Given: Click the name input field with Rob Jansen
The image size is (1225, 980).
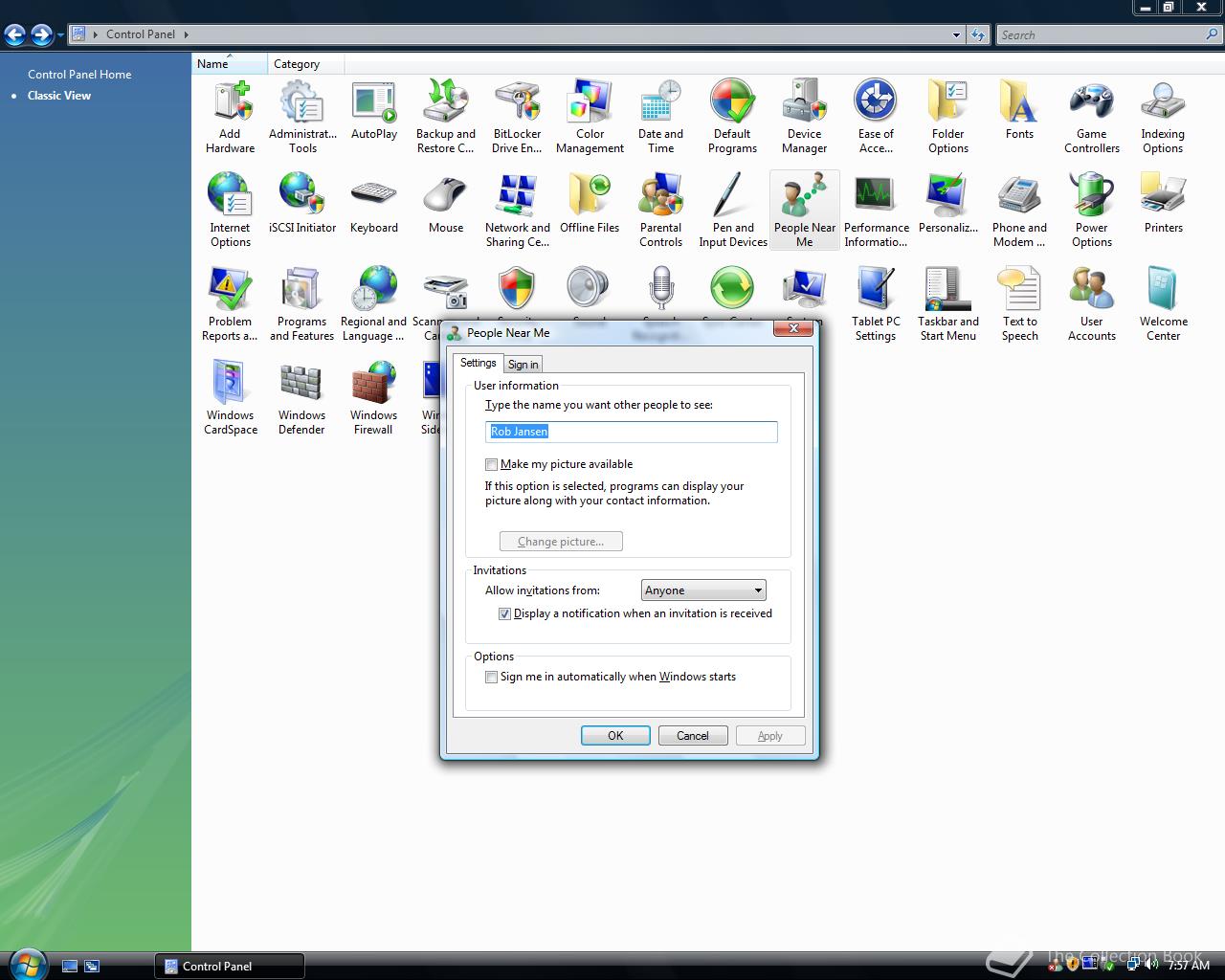Looking at the screenshot, I should click(632, 432).
